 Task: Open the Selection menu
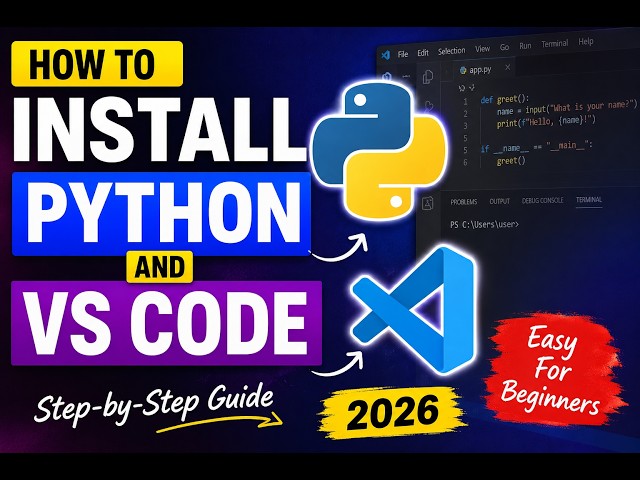(x=451, y=51)
